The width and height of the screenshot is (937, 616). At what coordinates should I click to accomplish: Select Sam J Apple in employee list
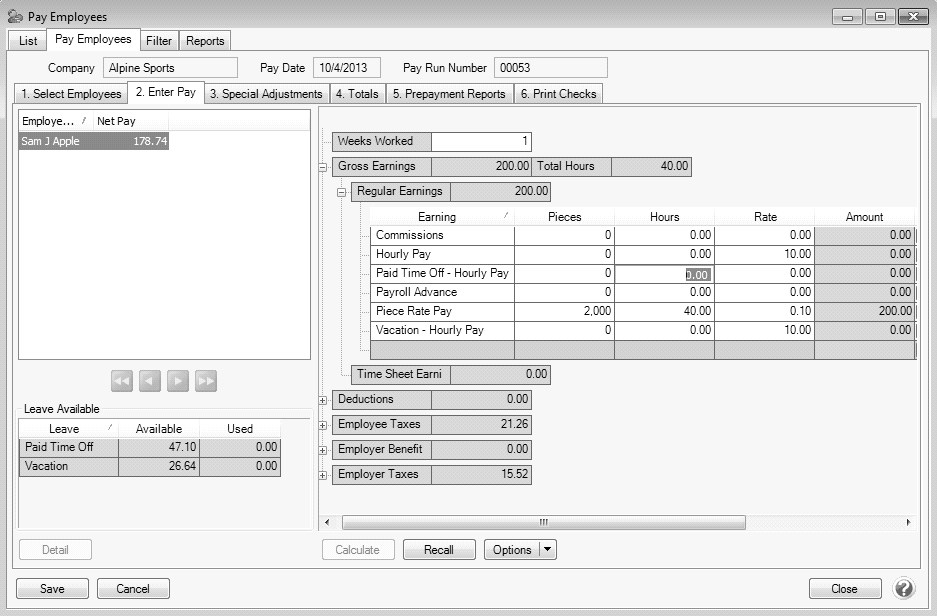click(94, 142)
